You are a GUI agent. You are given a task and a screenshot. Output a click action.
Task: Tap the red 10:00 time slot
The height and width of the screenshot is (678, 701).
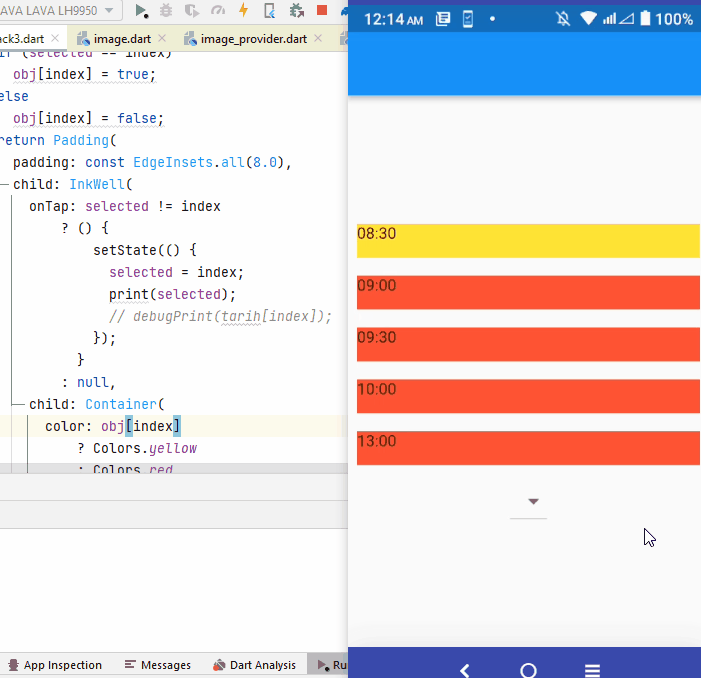[x=528, y=396]
